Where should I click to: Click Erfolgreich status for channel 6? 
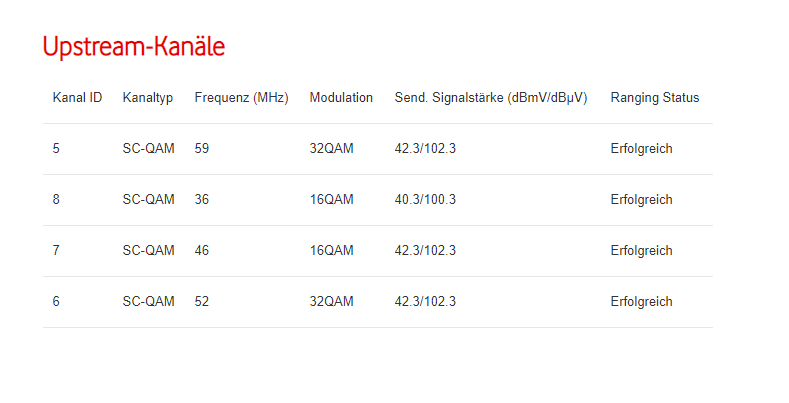tap(641, 302)
